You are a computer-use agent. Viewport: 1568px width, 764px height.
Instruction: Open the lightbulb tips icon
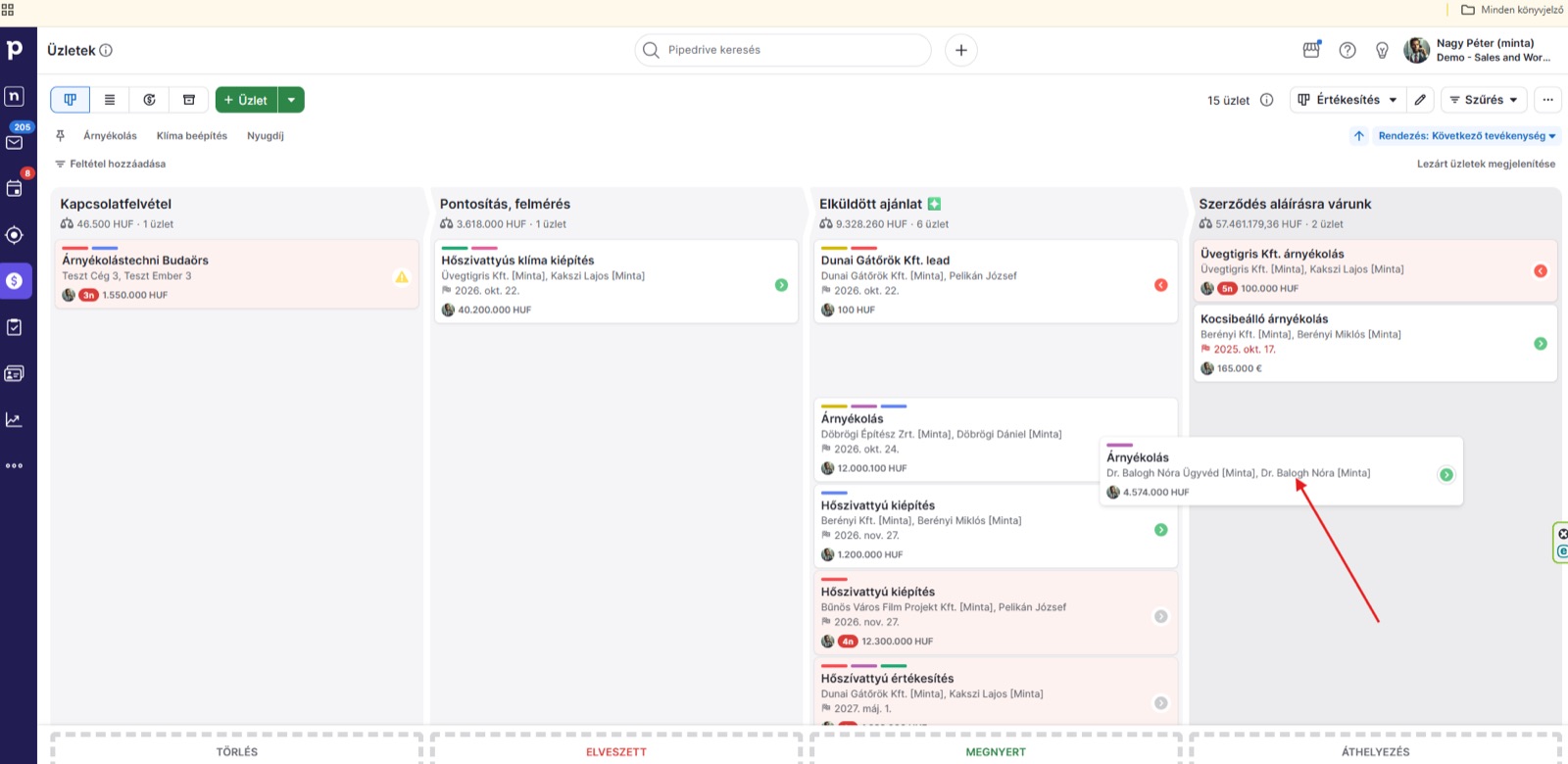pos(1382,50)
